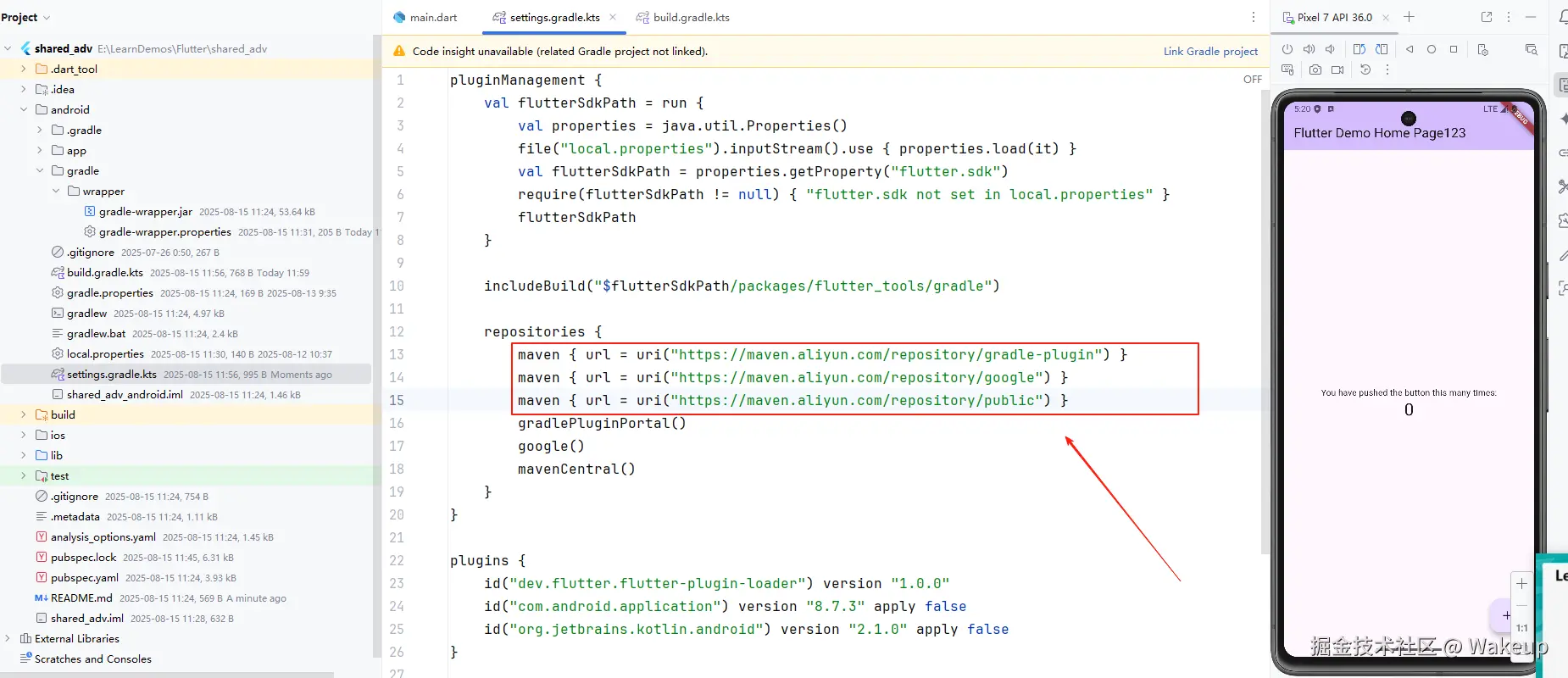The image size is (1568, 678).
Task: Select analysis_options.yaml file
Action: 103,536
